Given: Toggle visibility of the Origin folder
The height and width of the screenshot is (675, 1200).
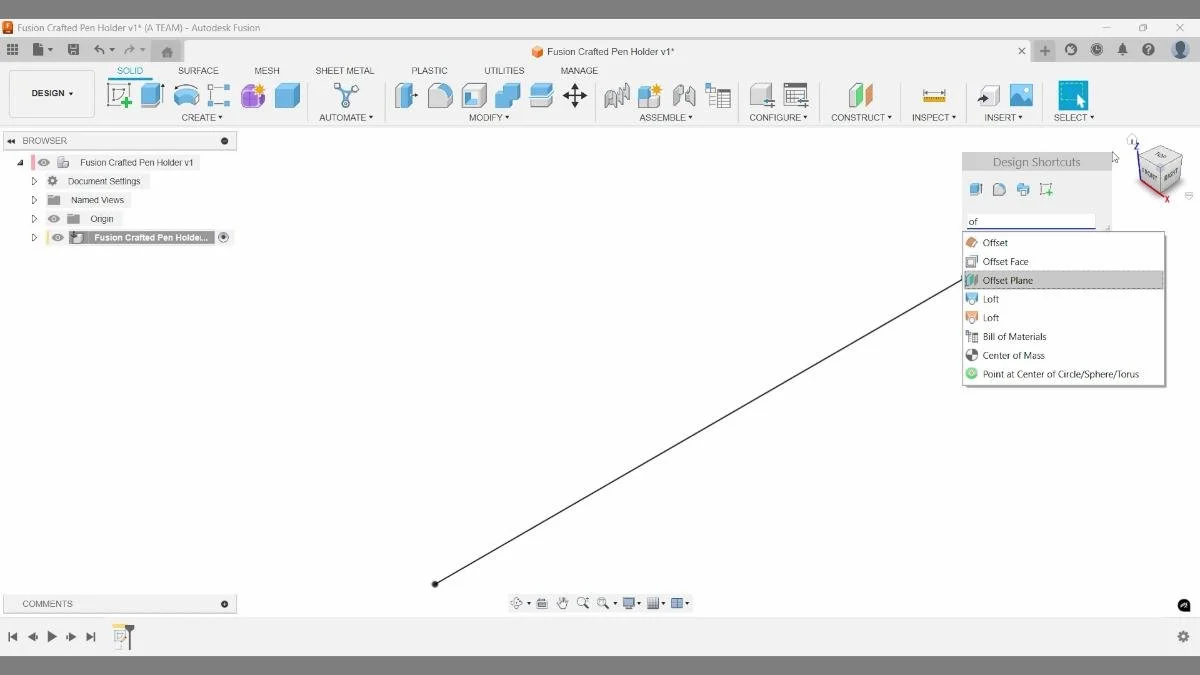Looking at the screenshot, I should pyautogui.click(x=54, y=218).
